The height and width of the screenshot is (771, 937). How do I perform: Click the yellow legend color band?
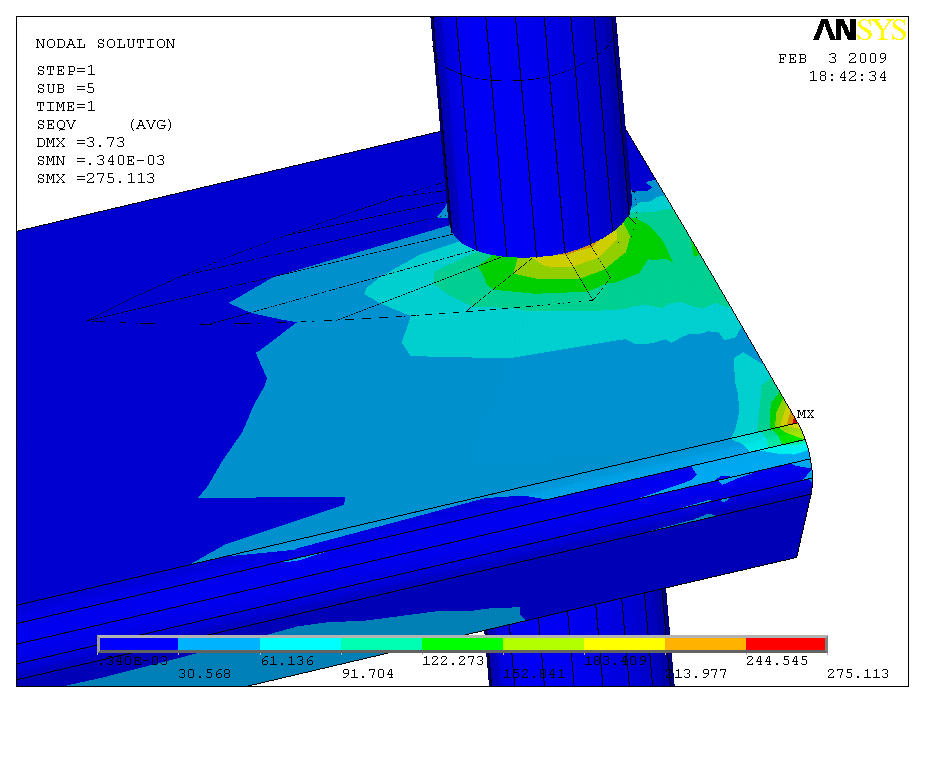tap(624, 644)
